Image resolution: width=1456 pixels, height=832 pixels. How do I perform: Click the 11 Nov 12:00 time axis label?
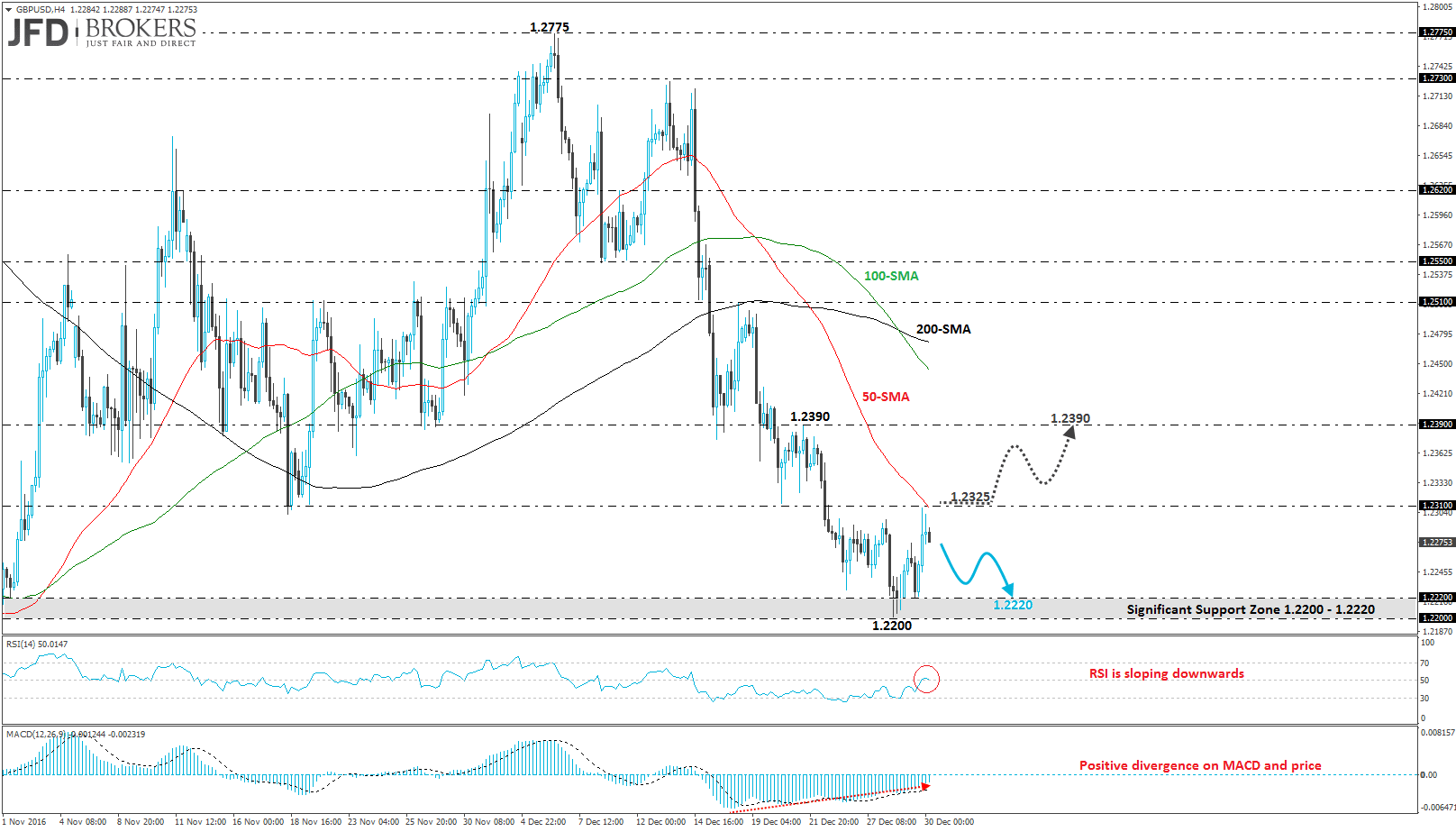pos(200,821)
